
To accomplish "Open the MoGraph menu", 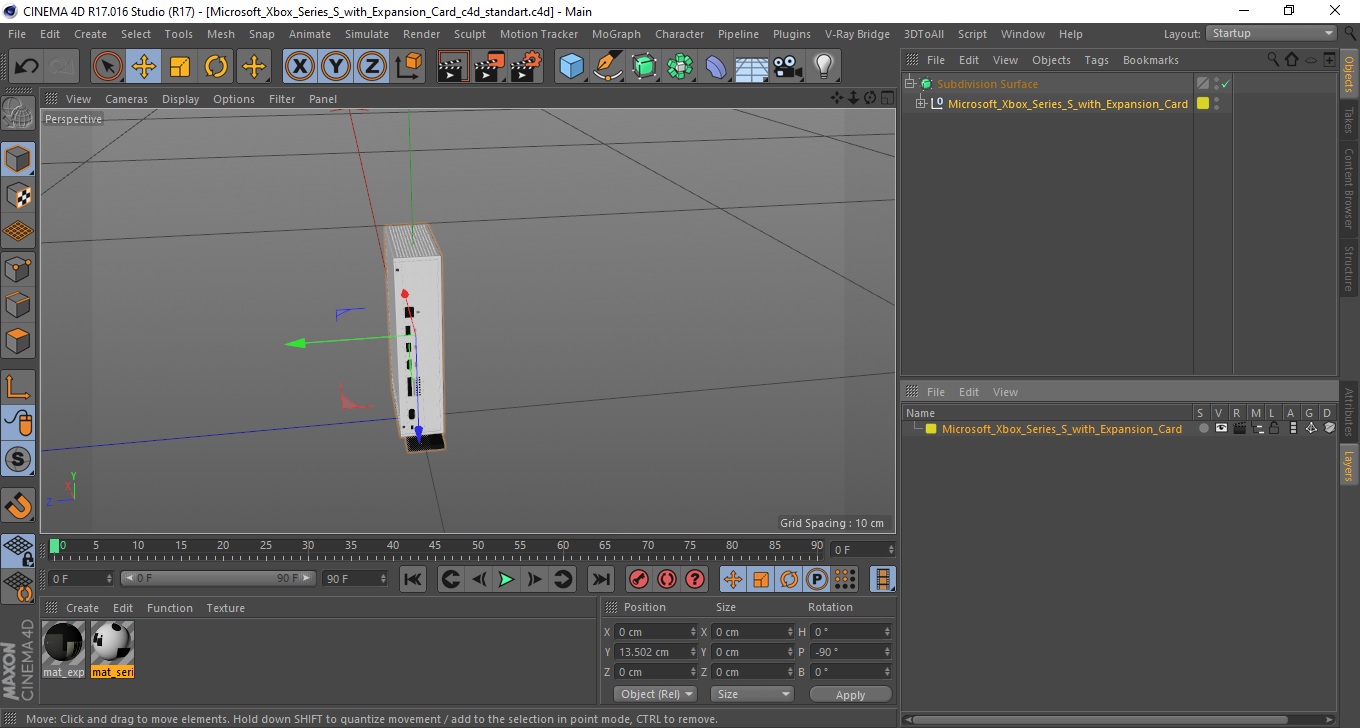I will tap(616, 34).
